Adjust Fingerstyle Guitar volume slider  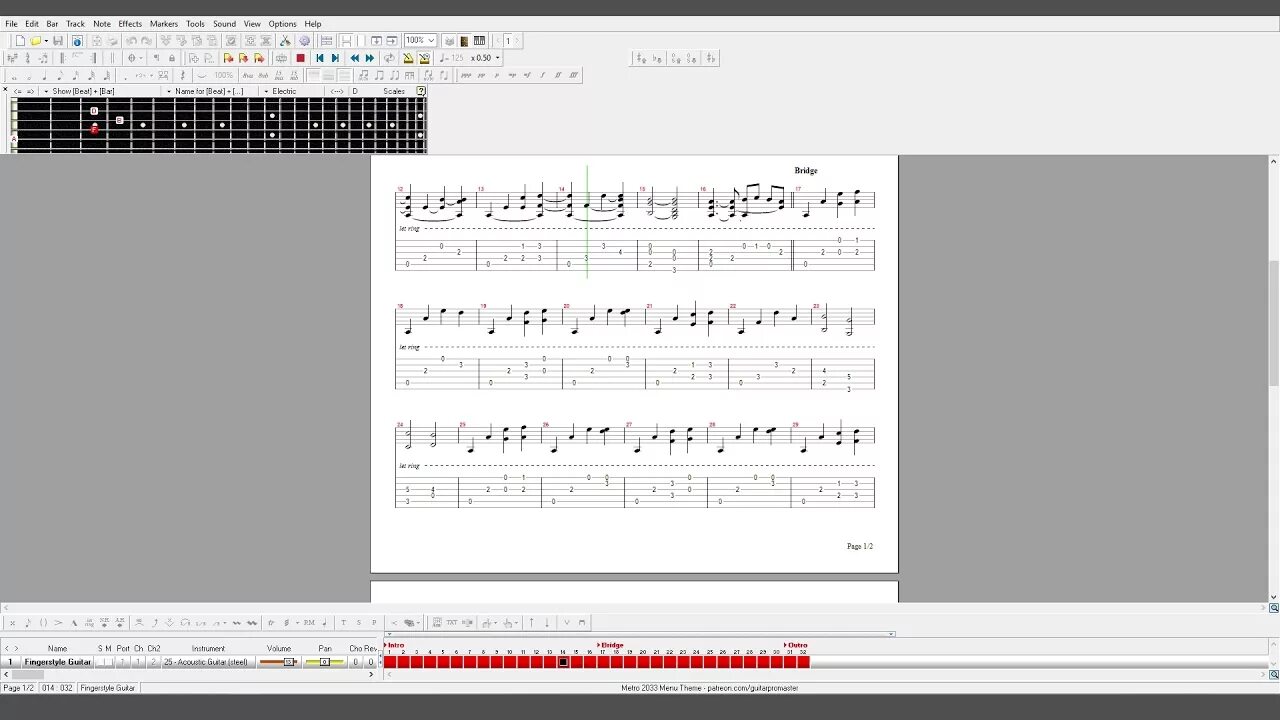[279, 662]
